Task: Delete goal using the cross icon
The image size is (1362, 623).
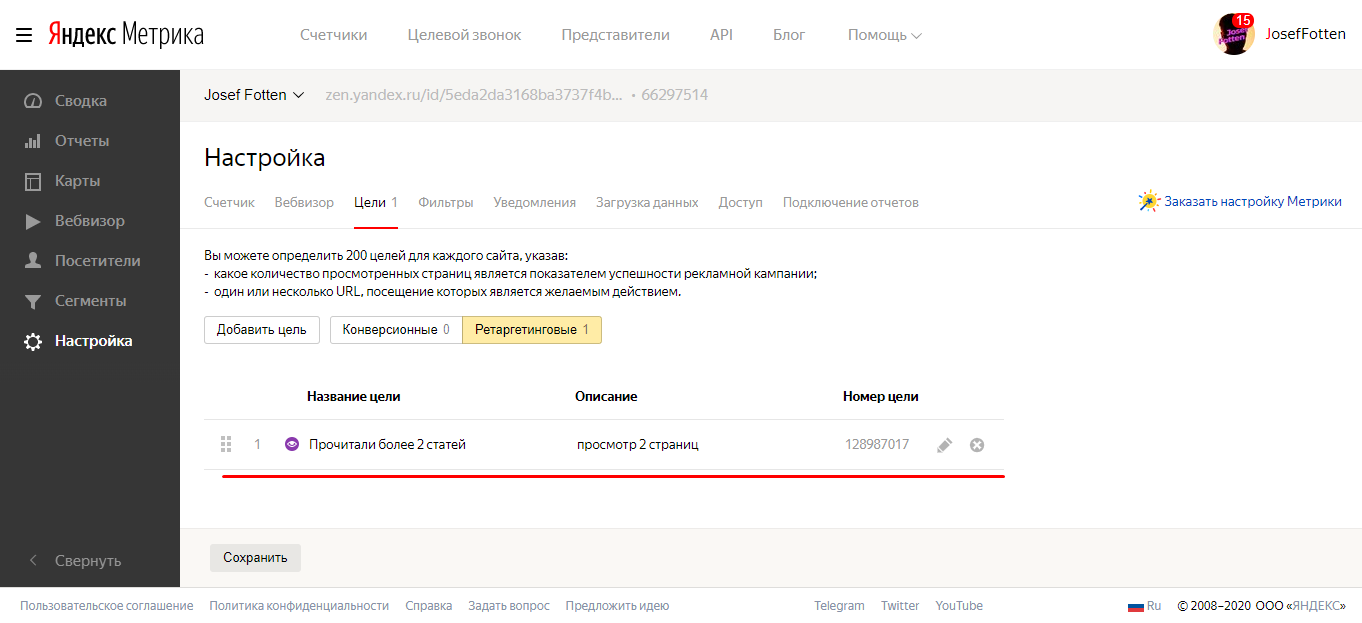Action: (x=977, y=445)
